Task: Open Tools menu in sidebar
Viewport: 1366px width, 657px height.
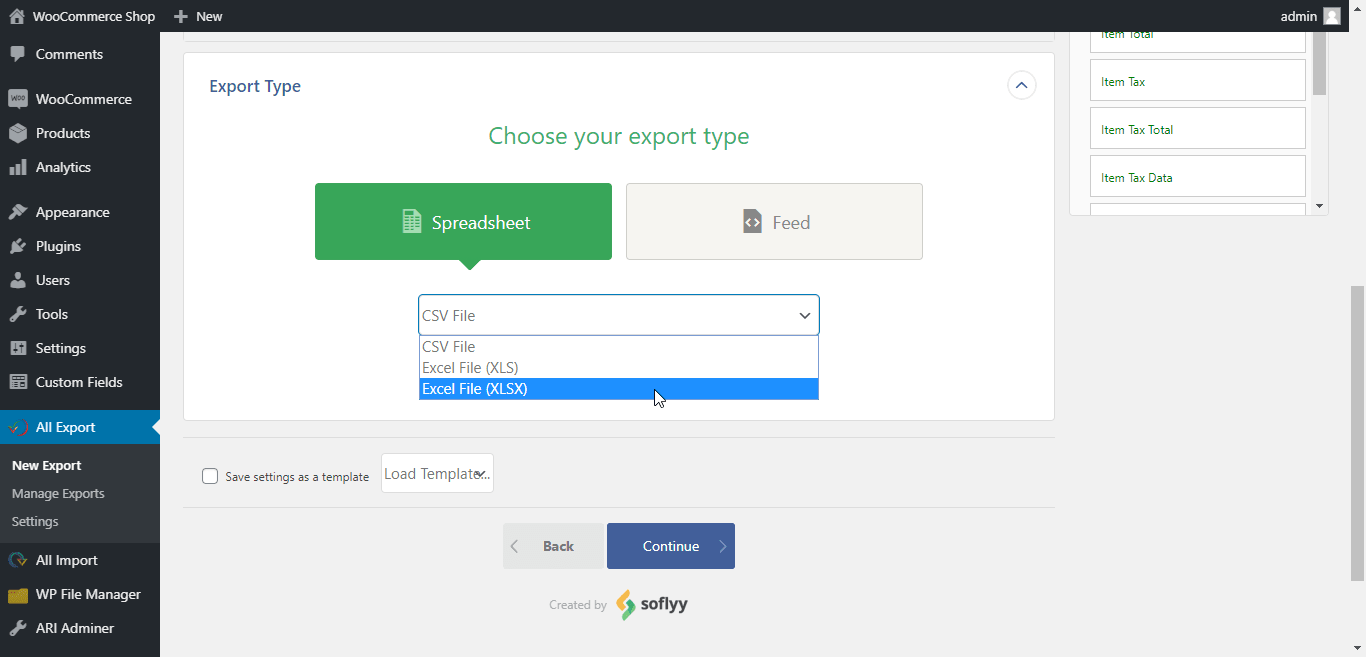Action: [x=80, y=314]
